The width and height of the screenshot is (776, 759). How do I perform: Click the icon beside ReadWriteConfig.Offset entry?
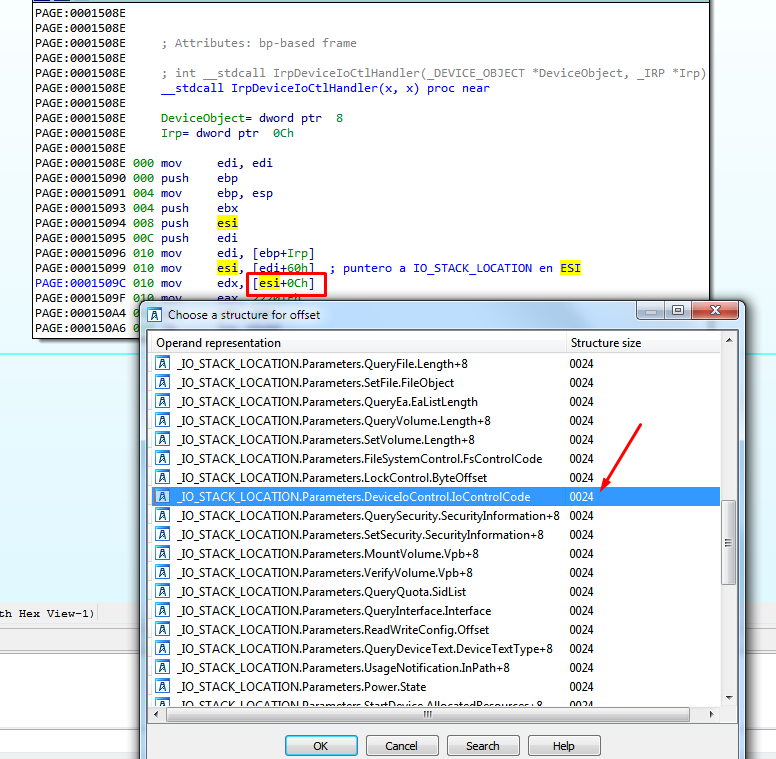tap(163, 630)
